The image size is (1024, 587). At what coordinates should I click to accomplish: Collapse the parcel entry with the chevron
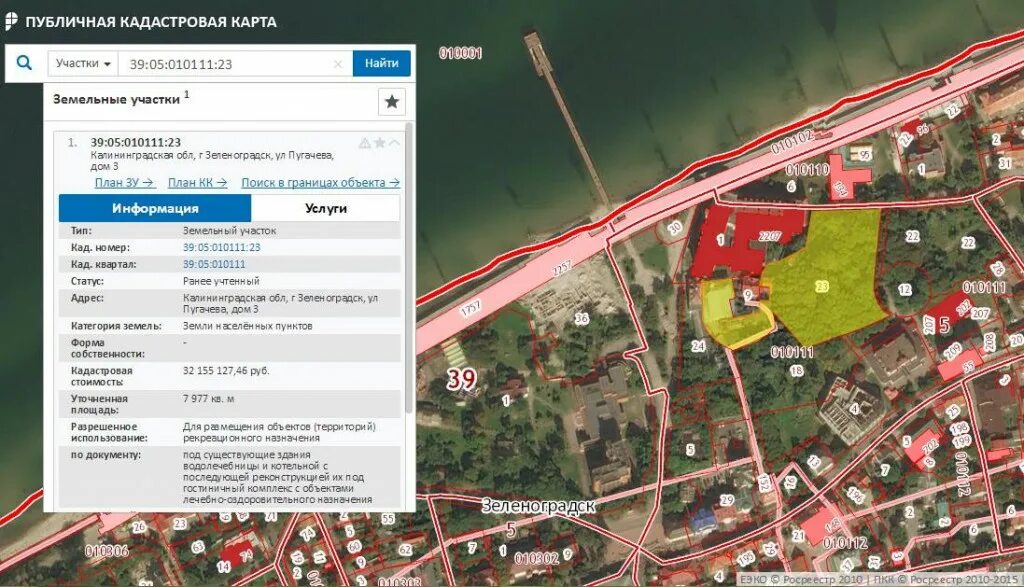(x=395, y=141)
